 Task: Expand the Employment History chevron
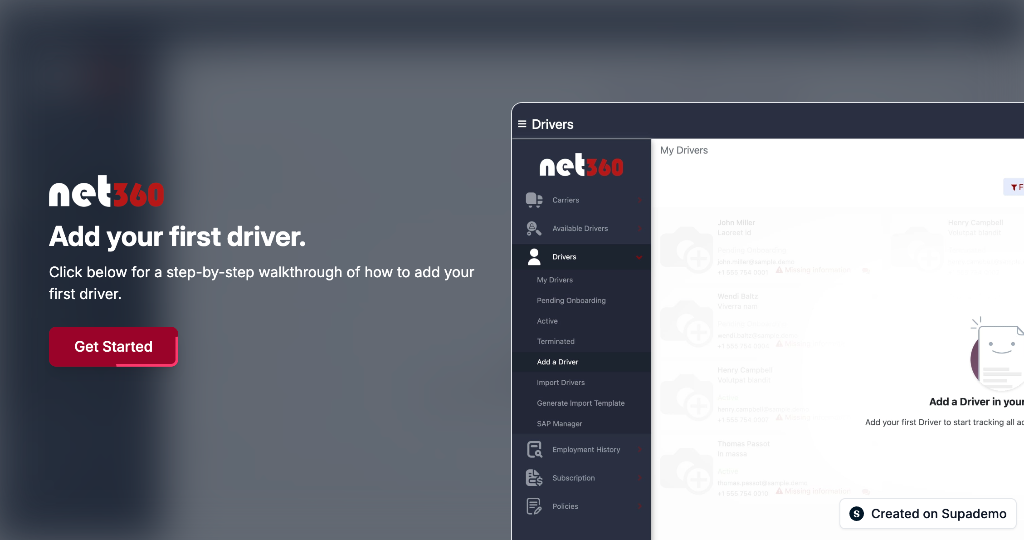[x=639, y=450]
